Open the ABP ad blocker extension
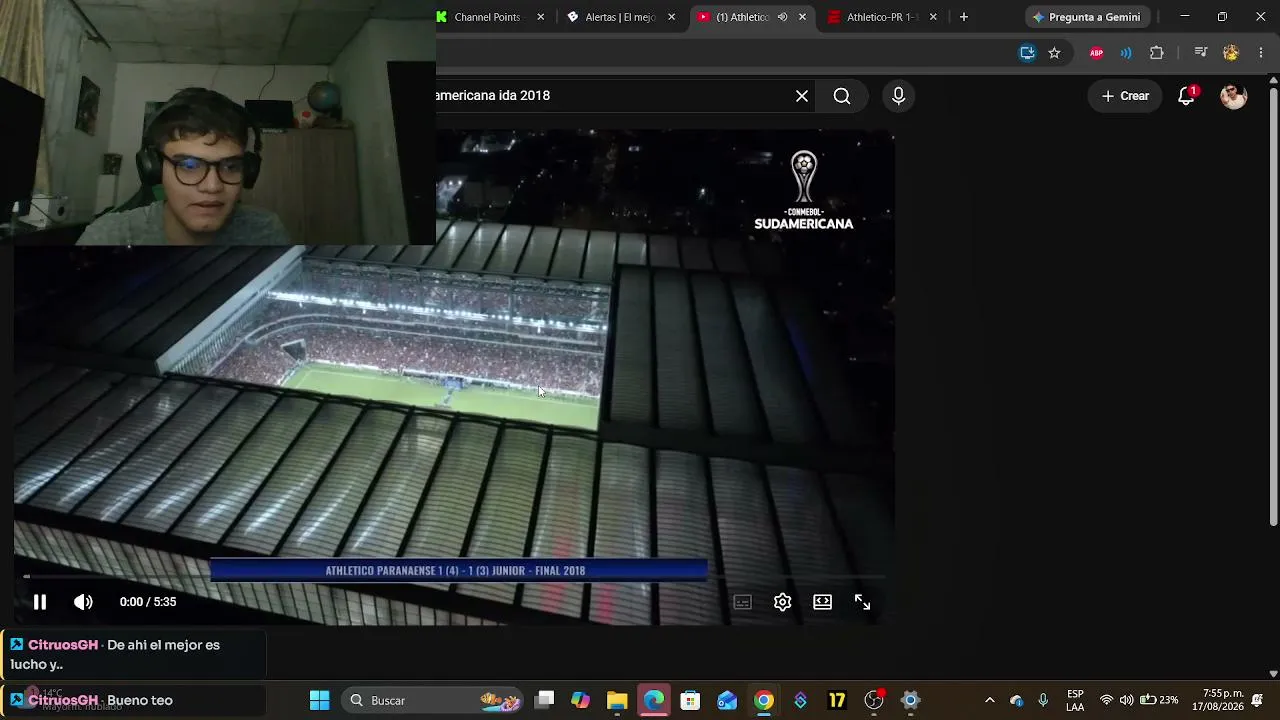The width and height of the screenshot is (1280, 720). pos(1097,53)
